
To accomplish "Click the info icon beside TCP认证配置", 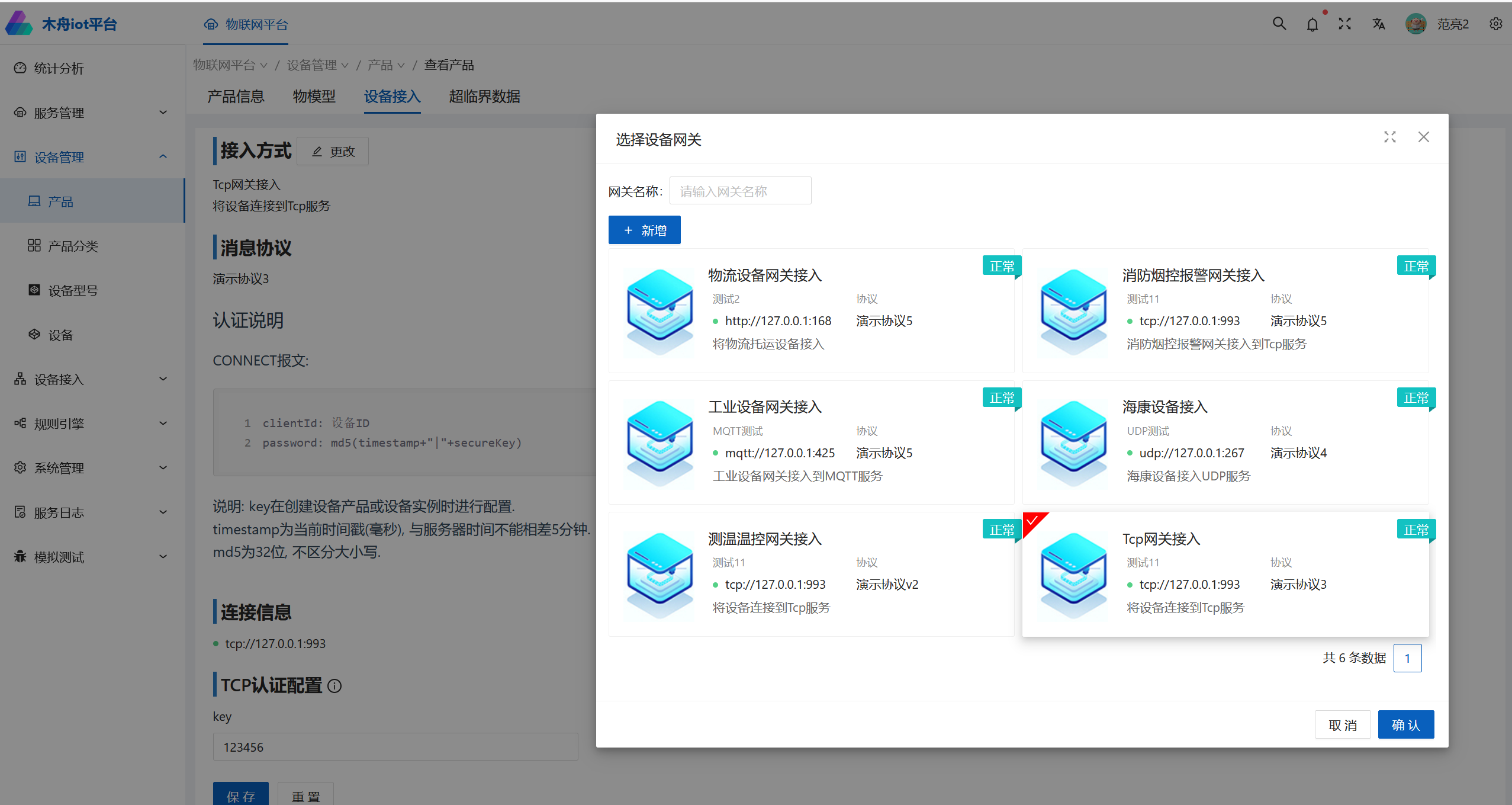I will 334,686.
